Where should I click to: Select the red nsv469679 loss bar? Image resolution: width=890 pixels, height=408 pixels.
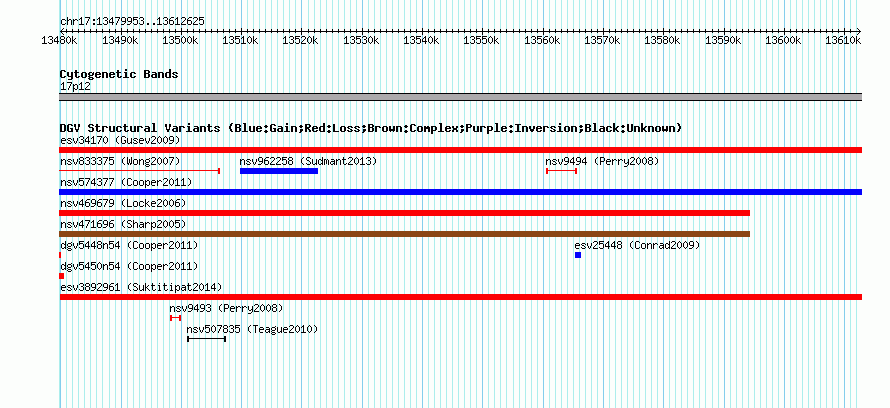(405, 213)
